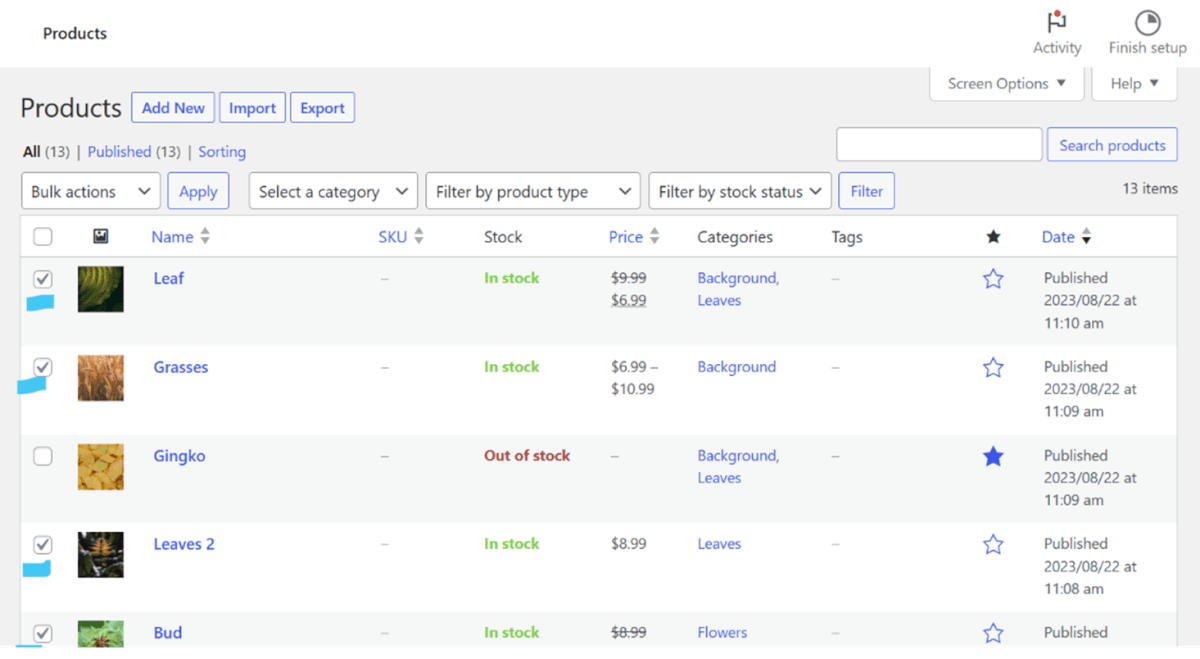This screenshot has width=1200, height=659.
Task: Select all products with the header checkbox
Action: [x=42, y=236]
